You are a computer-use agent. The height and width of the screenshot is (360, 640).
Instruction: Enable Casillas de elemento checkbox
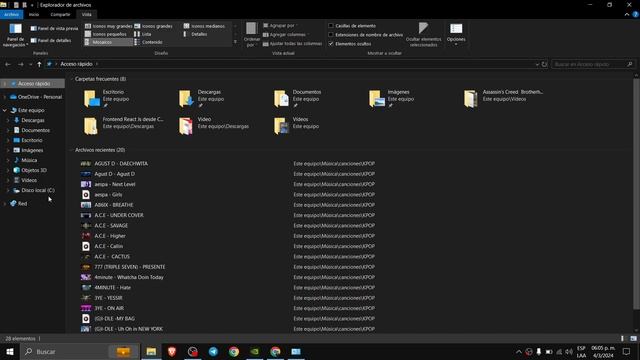pyautogui.click(x=331, y=26)
